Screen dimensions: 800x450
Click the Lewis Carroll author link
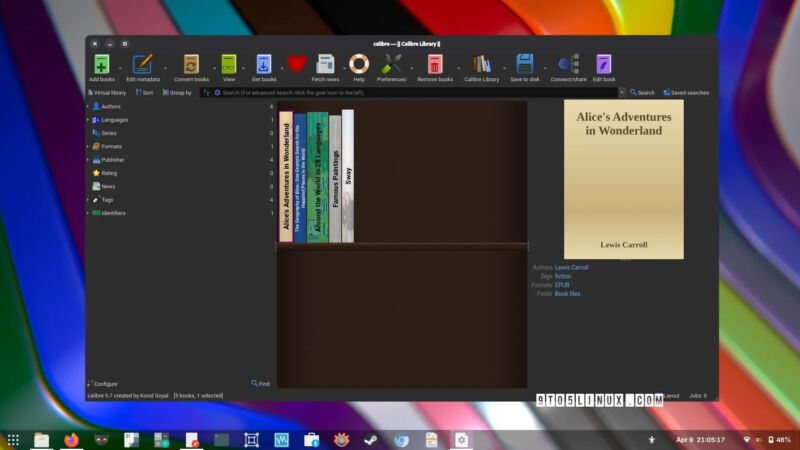click(x=572, y=267)
